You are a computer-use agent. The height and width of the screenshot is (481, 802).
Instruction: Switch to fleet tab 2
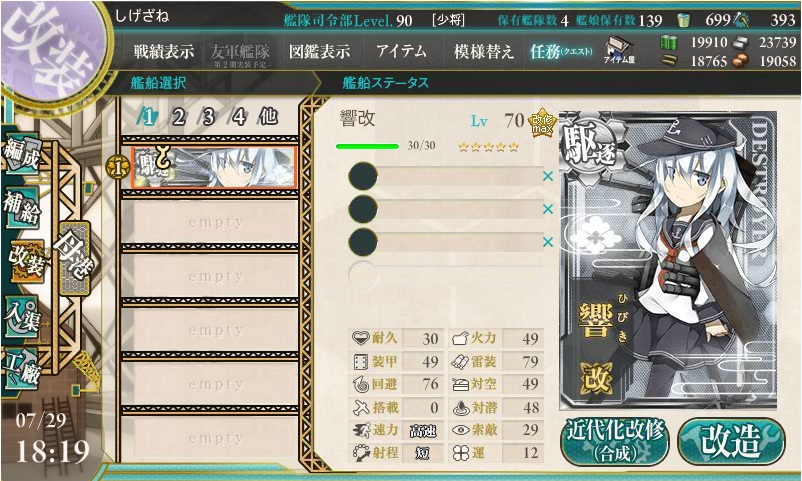point(179,117)
